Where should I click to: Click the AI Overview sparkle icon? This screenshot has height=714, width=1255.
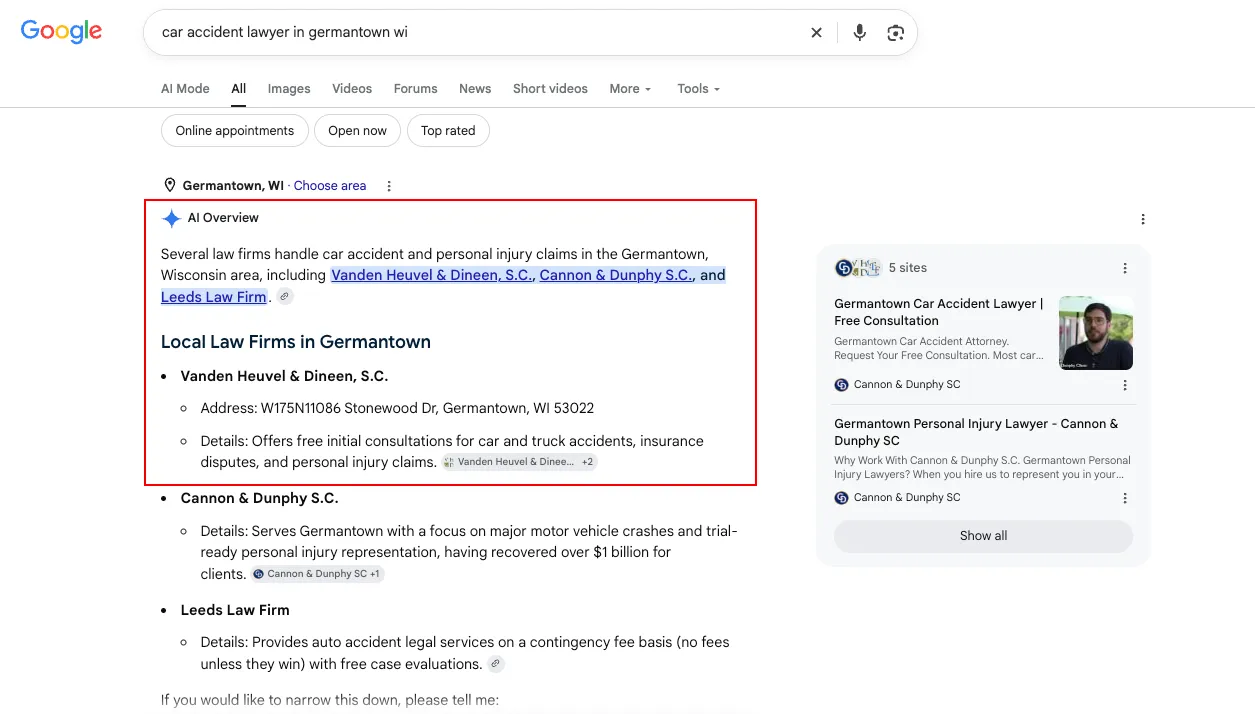point(171,218)
